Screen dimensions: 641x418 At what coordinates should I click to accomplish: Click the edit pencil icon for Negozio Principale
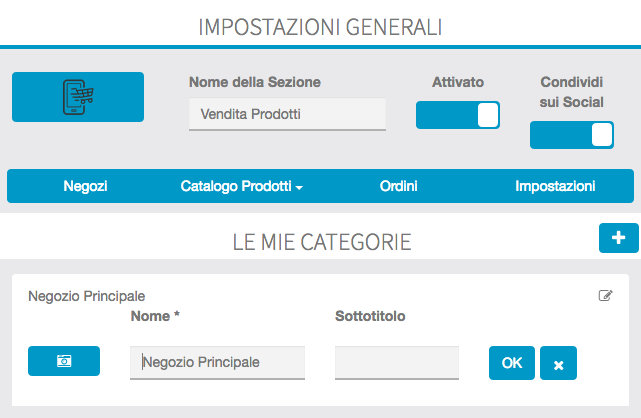click(605, 295)
